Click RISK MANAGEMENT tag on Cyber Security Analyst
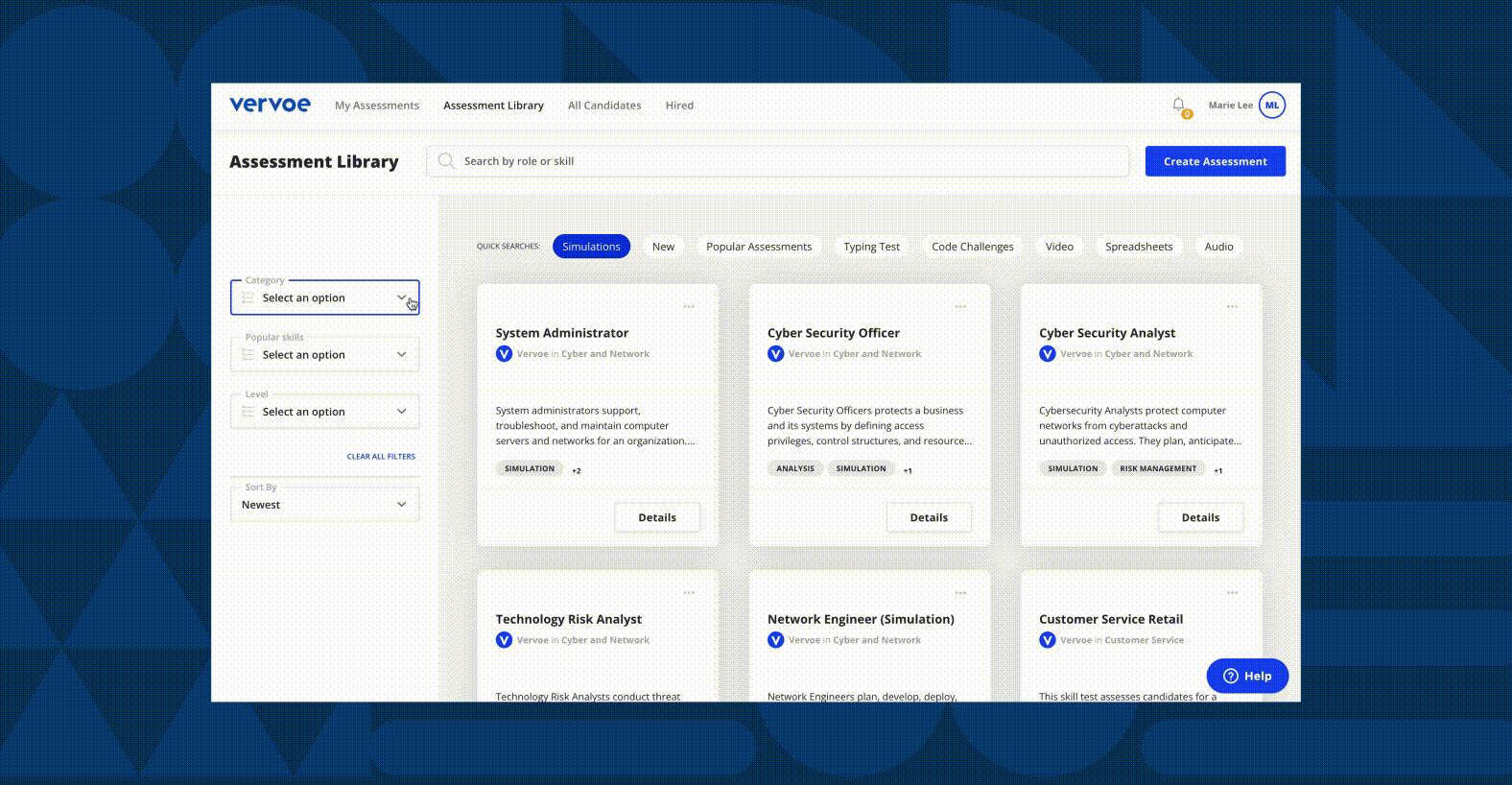1512x785 pixels. tap(1158, 468)
